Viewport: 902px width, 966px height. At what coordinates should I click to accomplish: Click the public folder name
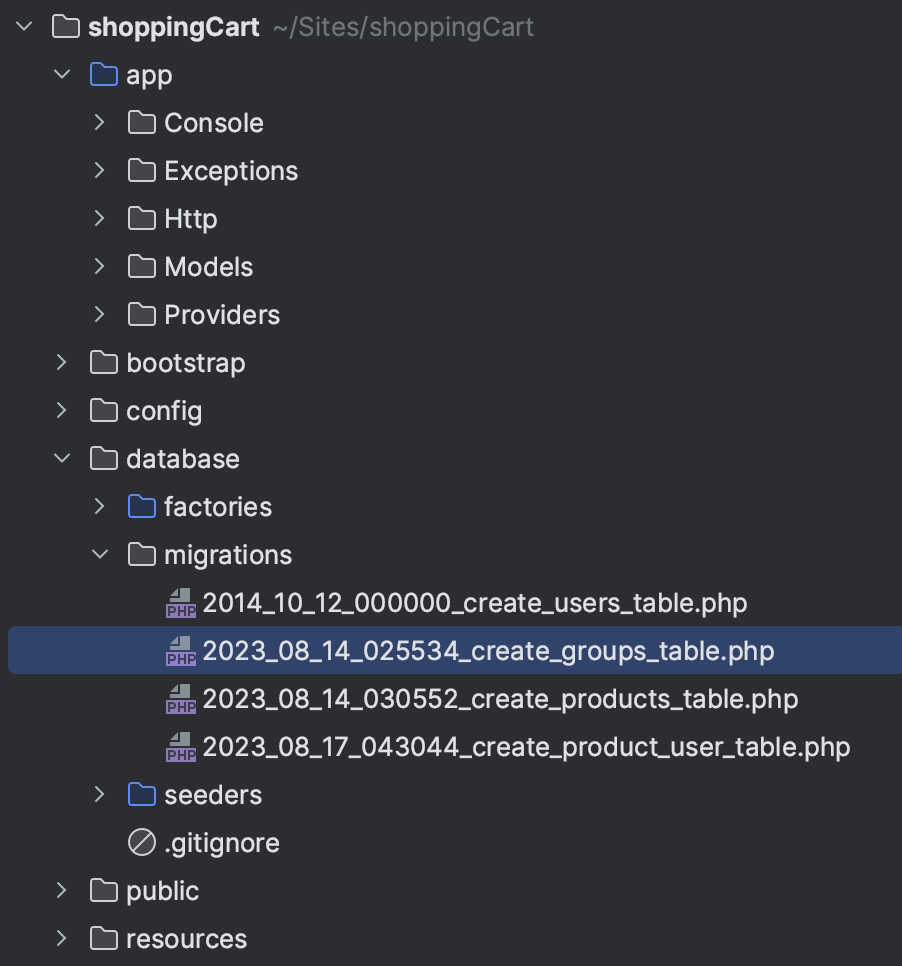[x=163, y=891]
